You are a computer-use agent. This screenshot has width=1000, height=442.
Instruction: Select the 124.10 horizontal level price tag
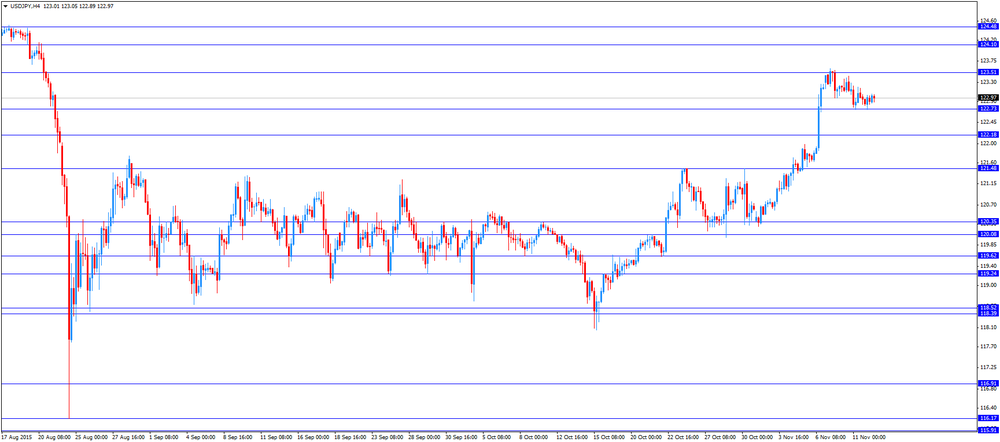989,45
